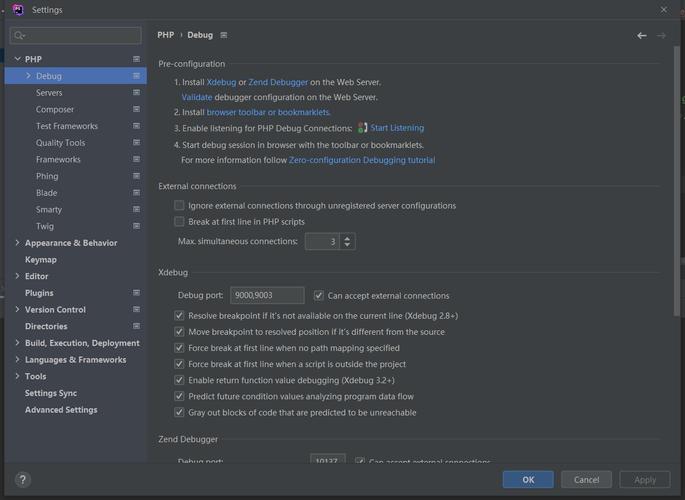The height and width of the screenshot is (500, 685).
Task: Collapse the PHP settings tree node
Action: coord(17,59)
